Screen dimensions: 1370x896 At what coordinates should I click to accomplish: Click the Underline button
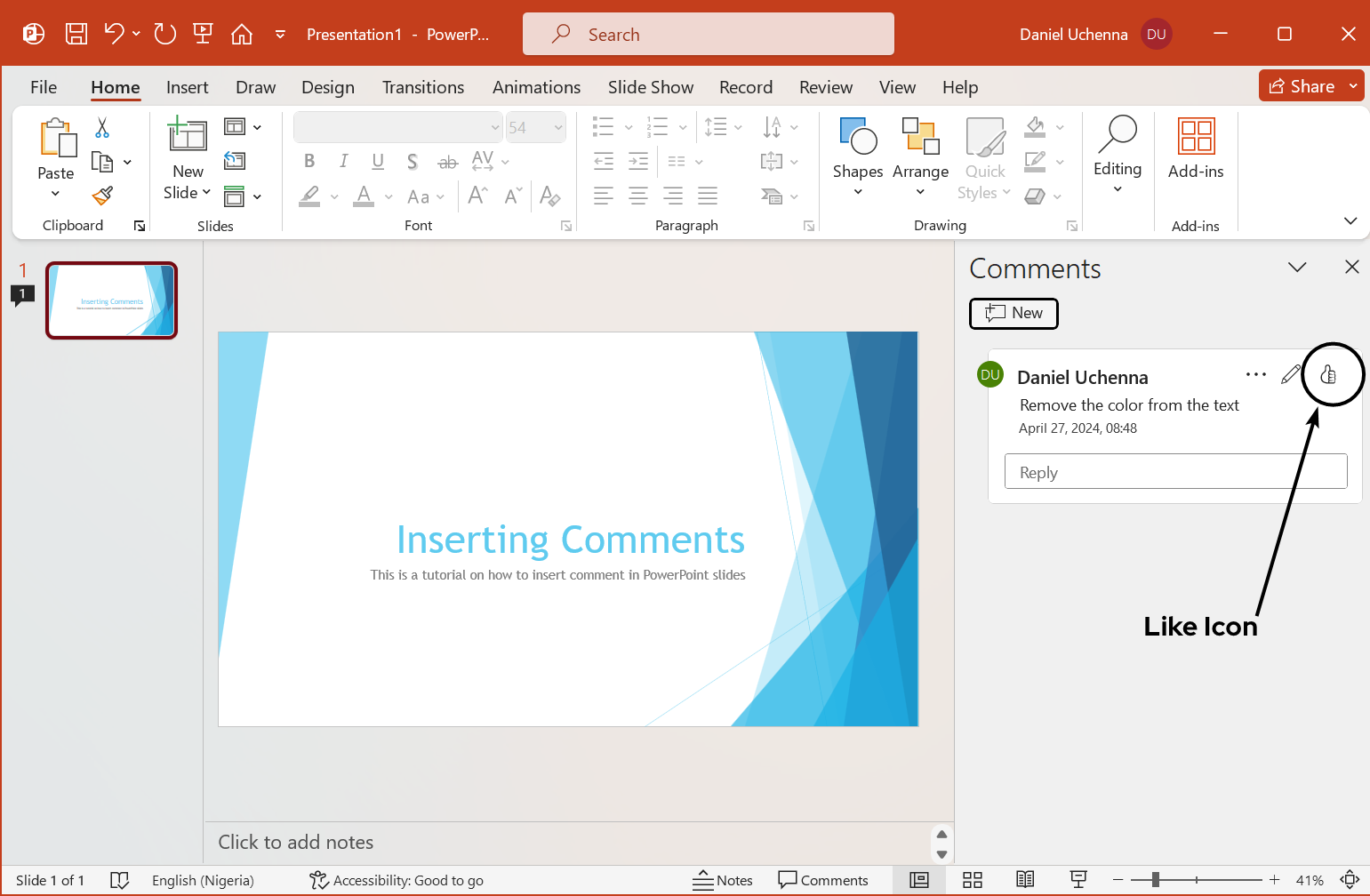coord(378,161)
